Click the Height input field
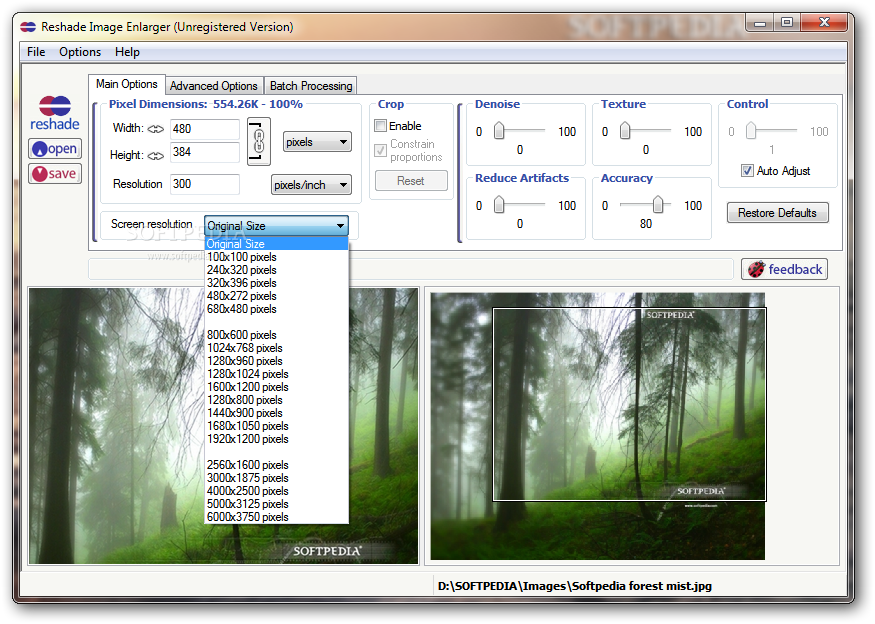Screen dimensions: 875x624 205,152
